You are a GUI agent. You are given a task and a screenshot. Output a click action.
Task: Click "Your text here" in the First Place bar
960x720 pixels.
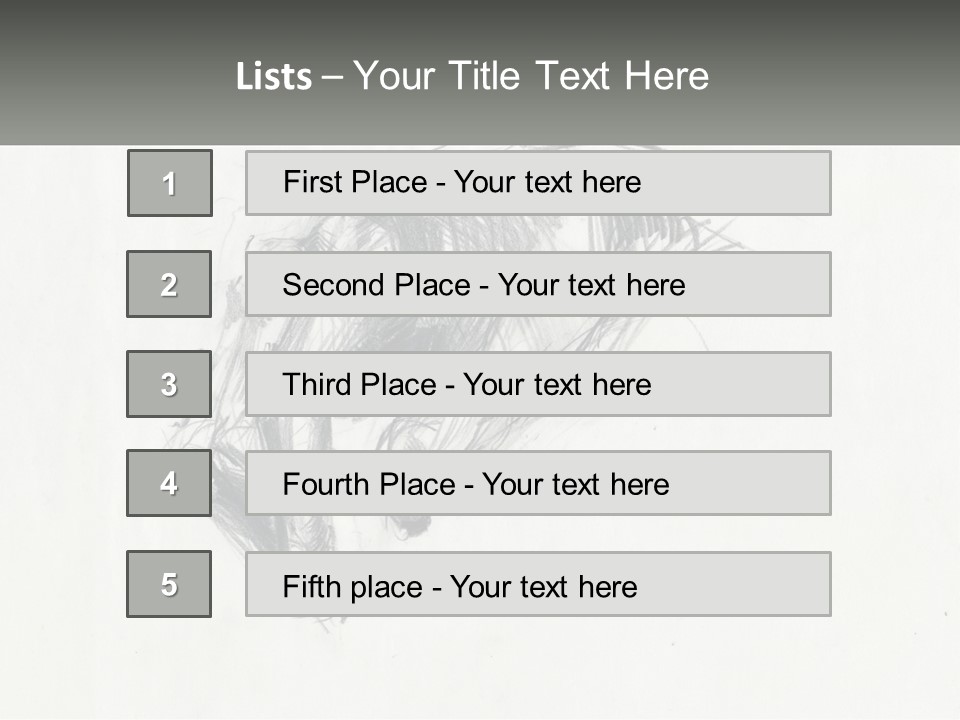pos(547,182)
